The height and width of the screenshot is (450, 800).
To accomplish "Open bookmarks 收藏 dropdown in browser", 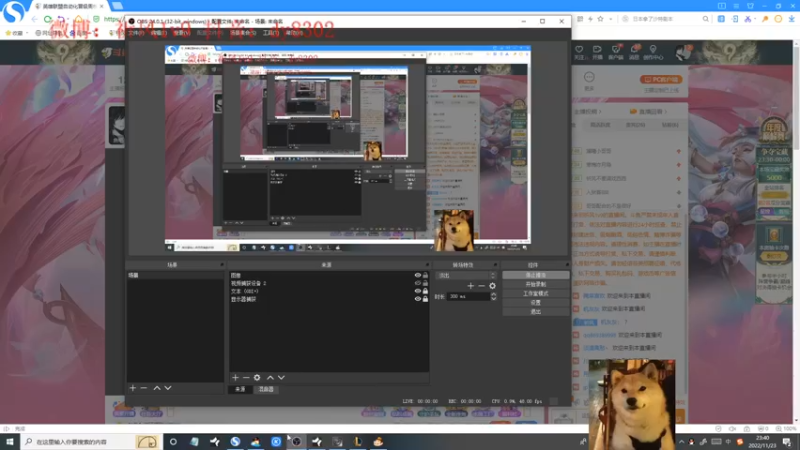I will [15, 33].
